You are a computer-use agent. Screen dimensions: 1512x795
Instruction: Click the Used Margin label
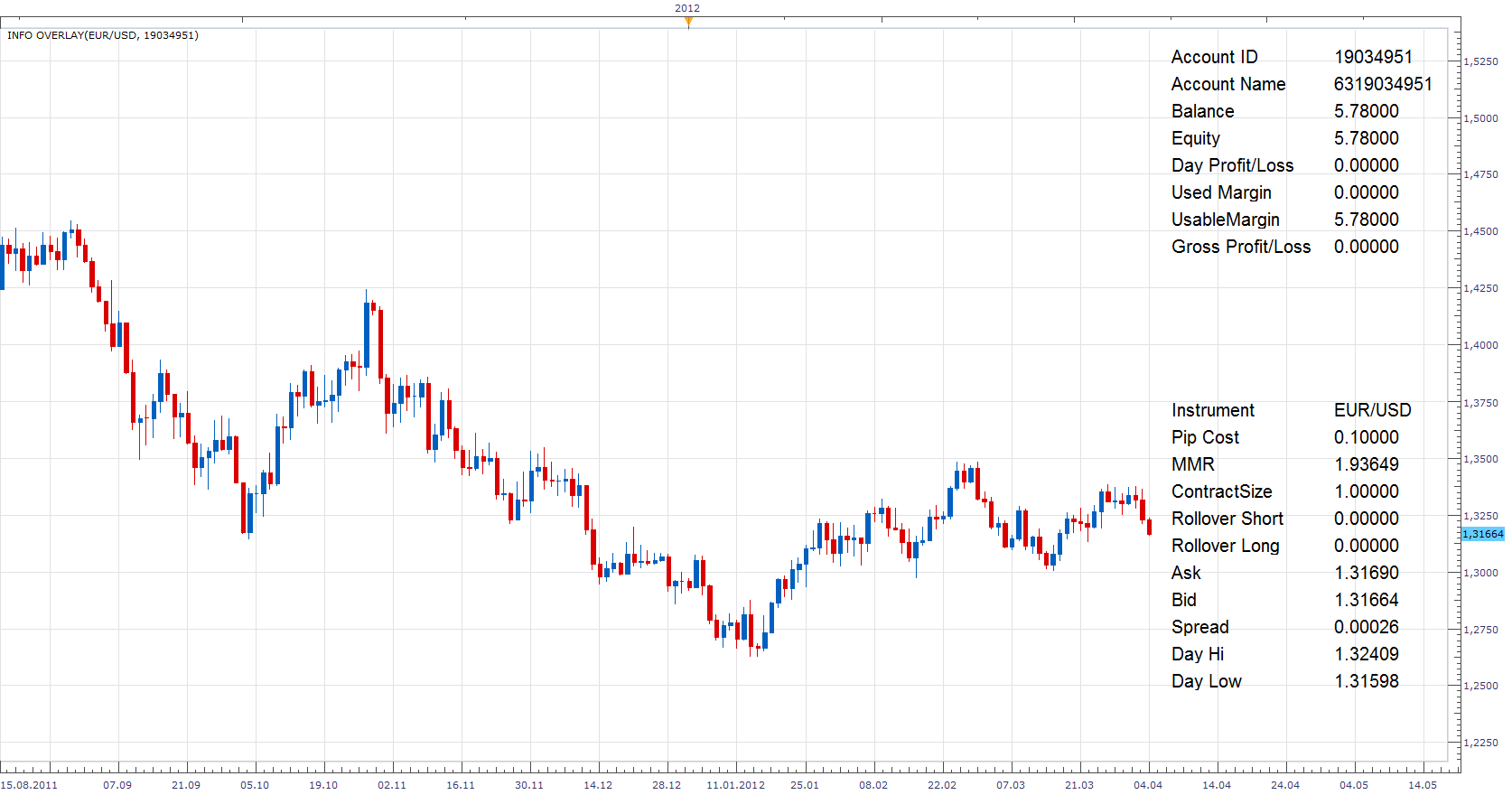(x=1221, y=192)
